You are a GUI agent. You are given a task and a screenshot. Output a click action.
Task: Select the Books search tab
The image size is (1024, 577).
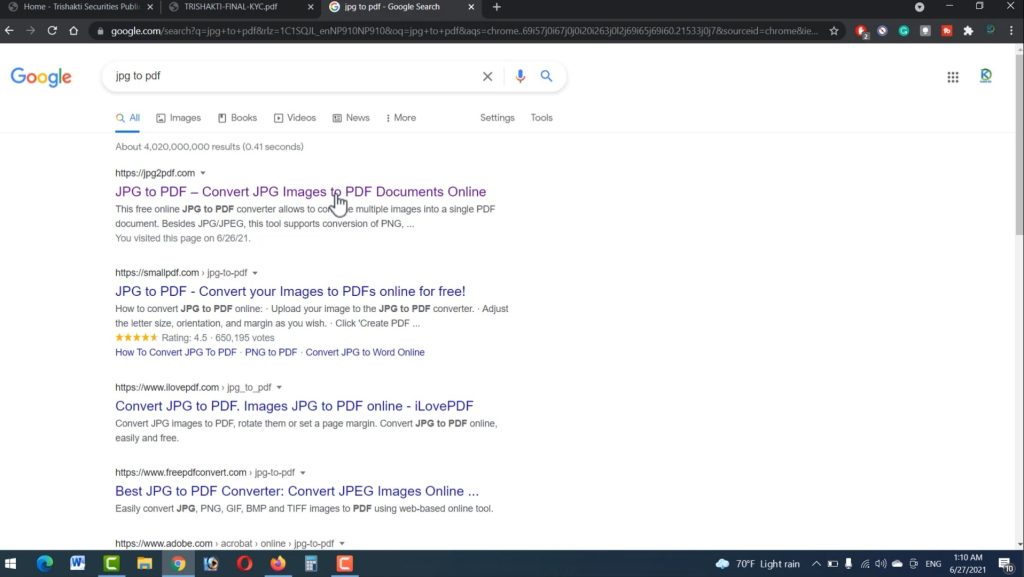[x=238, y=117]
